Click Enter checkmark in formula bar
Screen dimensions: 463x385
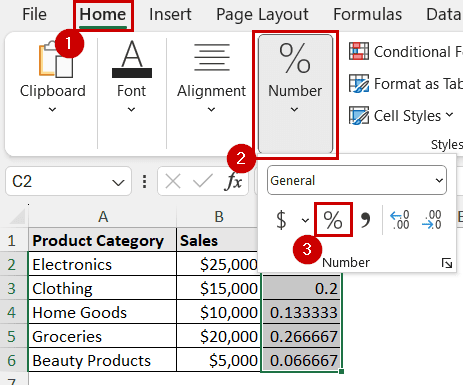click(x=202, y=181)
